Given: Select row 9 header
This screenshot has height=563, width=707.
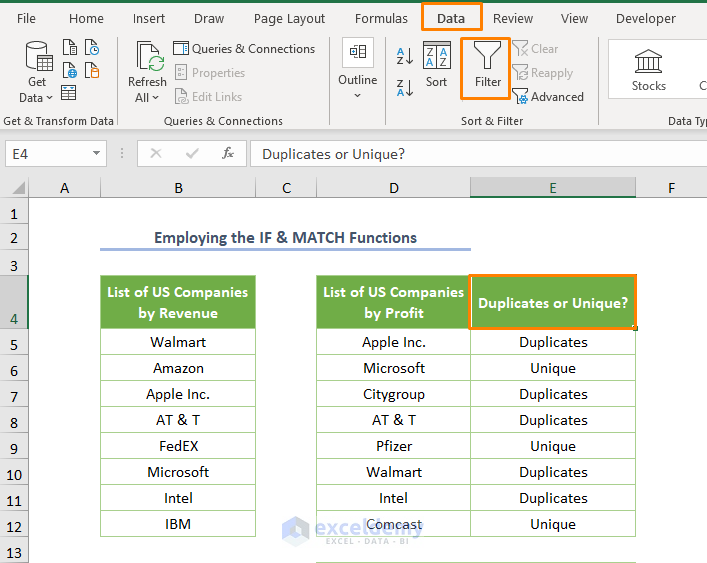Looking at the screenshot, I should pos(14,446).
